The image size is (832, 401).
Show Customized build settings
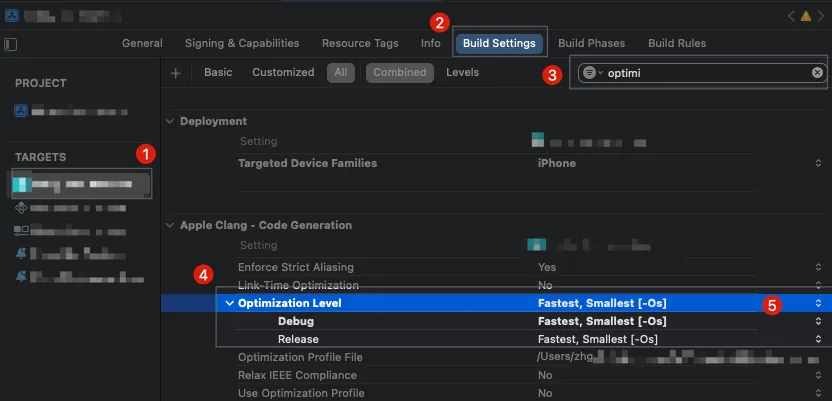(282, 72)
